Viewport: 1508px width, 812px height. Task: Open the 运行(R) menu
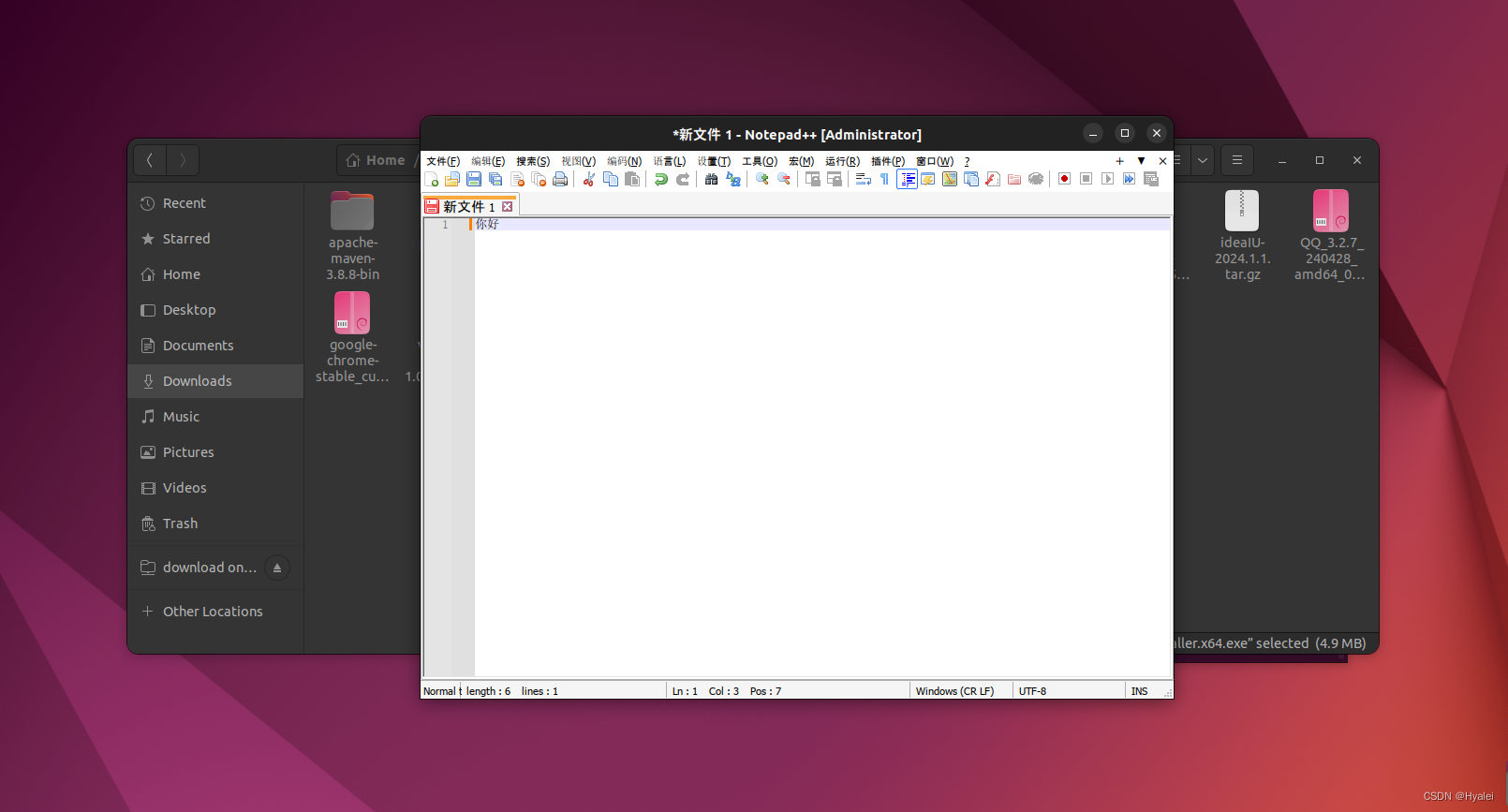point(842,161)
